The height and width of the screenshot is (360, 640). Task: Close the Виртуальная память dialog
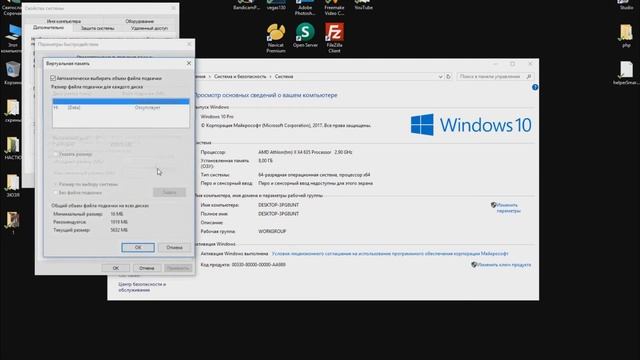coord(189,63)
